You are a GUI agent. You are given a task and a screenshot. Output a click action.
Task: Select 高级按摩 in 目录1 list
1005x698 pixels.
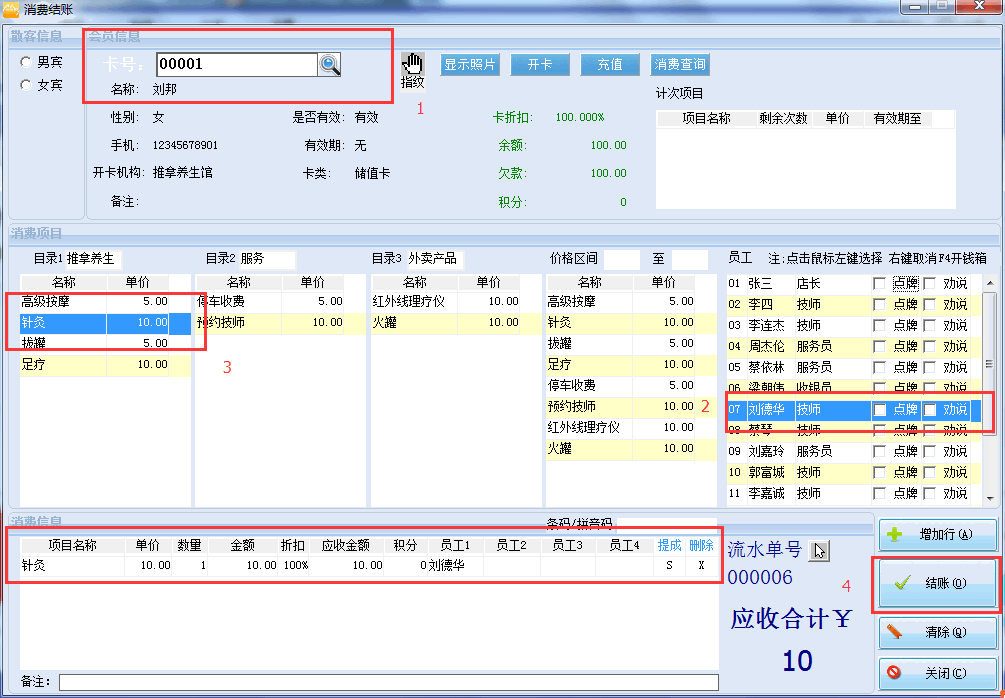coord(105,301)
